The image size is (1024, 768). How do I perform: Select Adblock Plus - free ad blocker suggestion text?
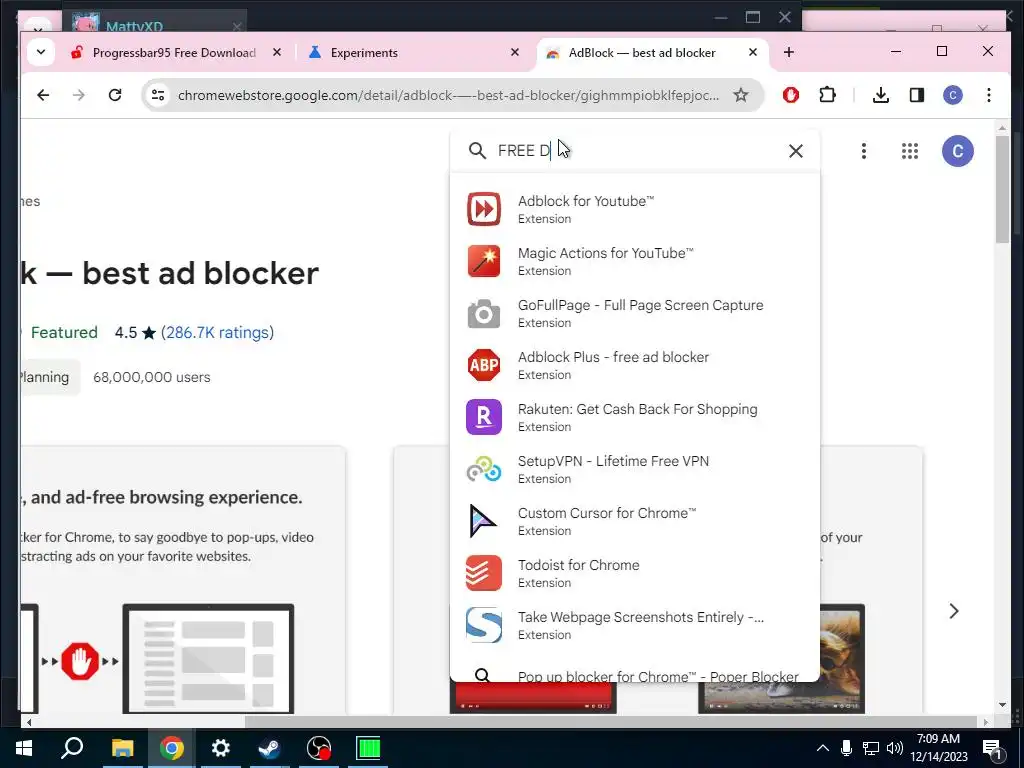(x=613, y=357)
